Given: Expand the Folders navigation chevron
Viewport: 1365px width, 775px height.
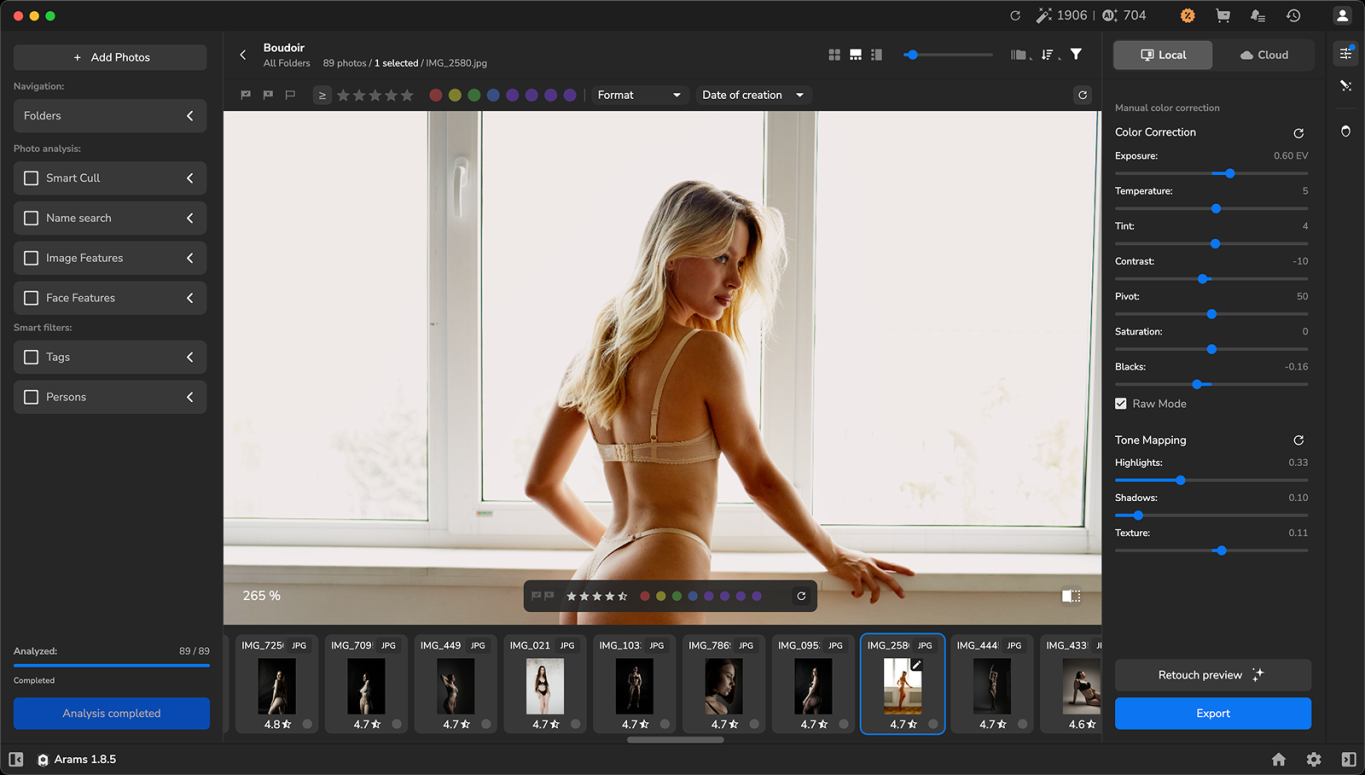Looking at the screenshot, I should pyautogui.click(x=190, y=116).
